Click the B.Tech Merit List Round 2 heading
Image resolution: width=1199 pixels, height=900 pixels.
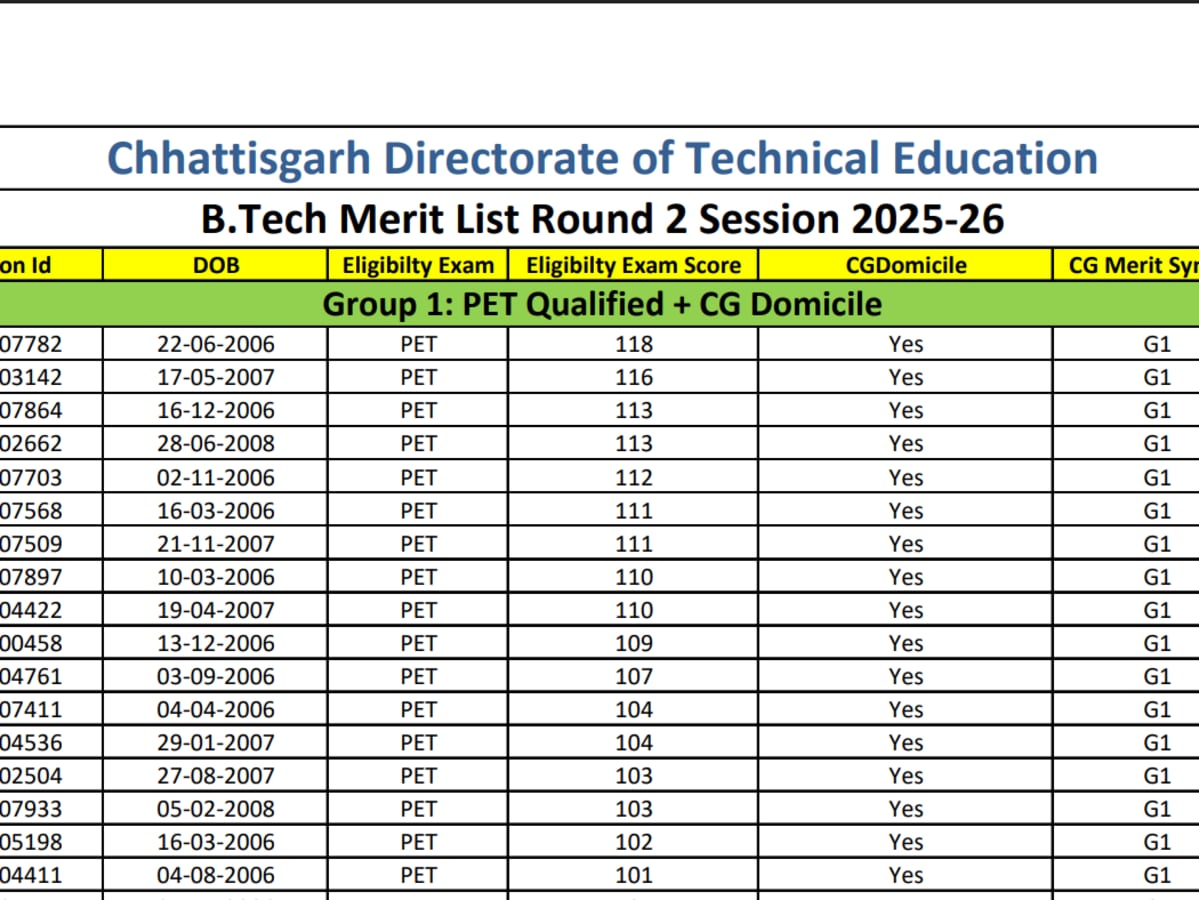[x=602, y=219]
